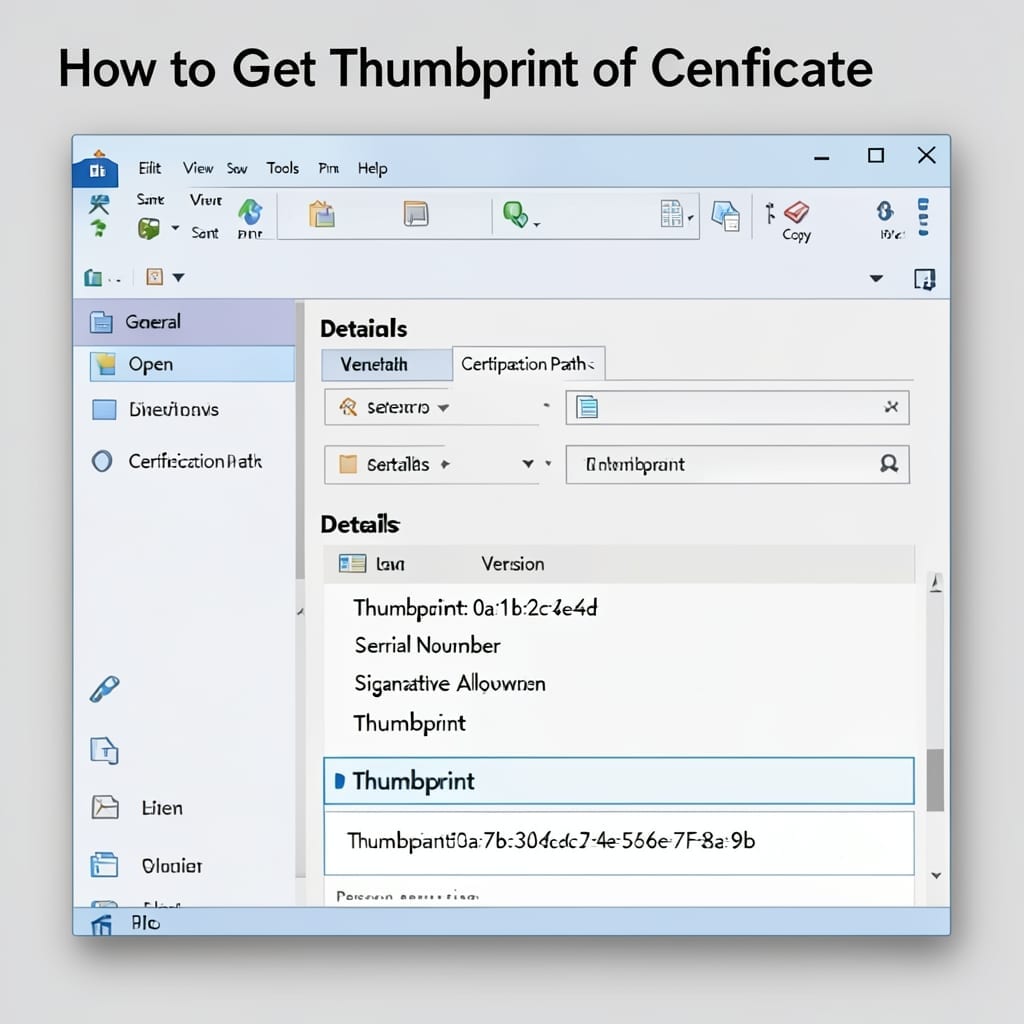Open the Help menu
The height and width of the screenshot is (1024, 1024).
pyautogui.click(x=372, y=169)
